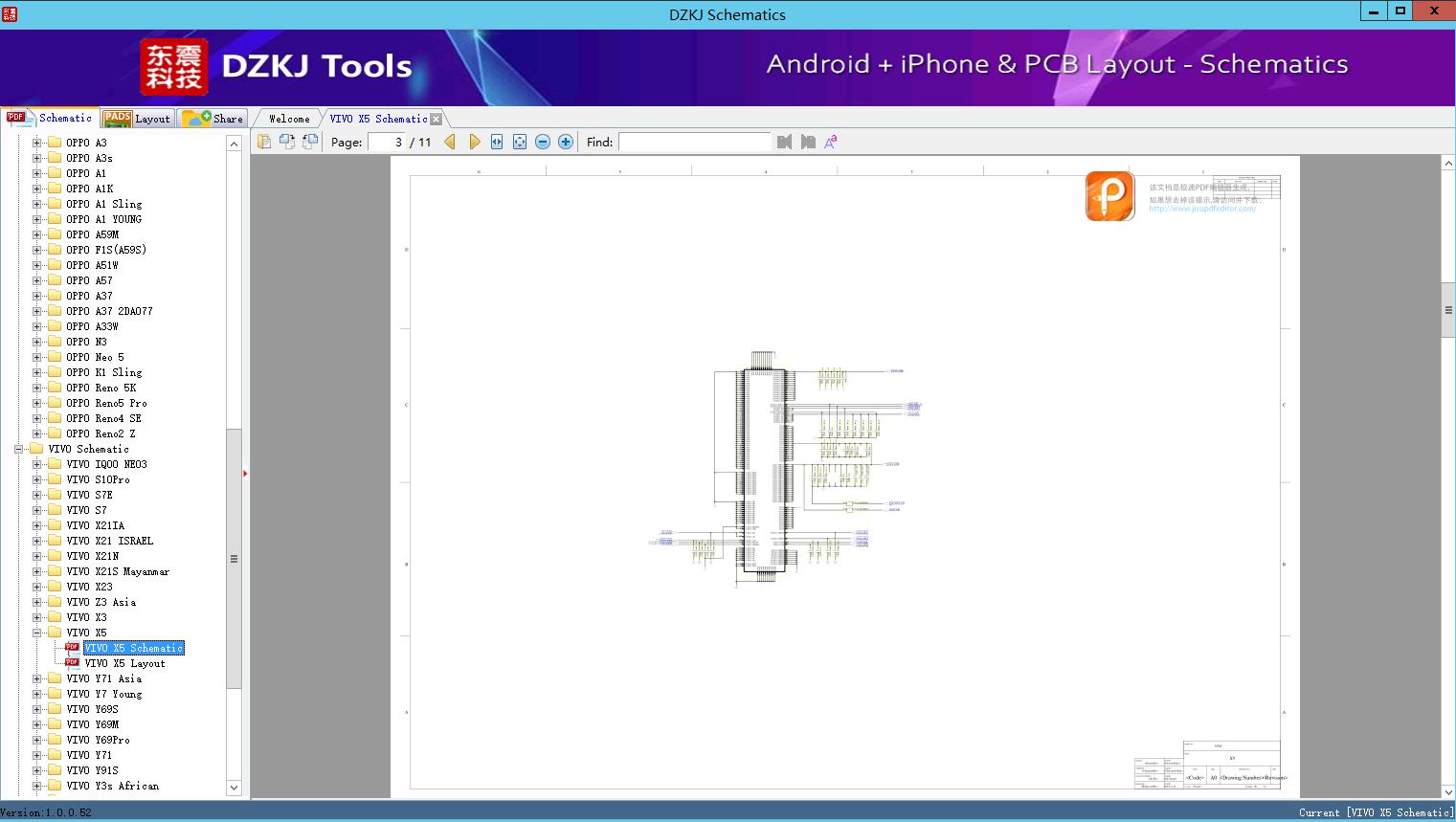Image resolution: width=1456 pixels, height=822 pixels.
Task: Select the OPPO A3s tree item
Action: (89, 158)
